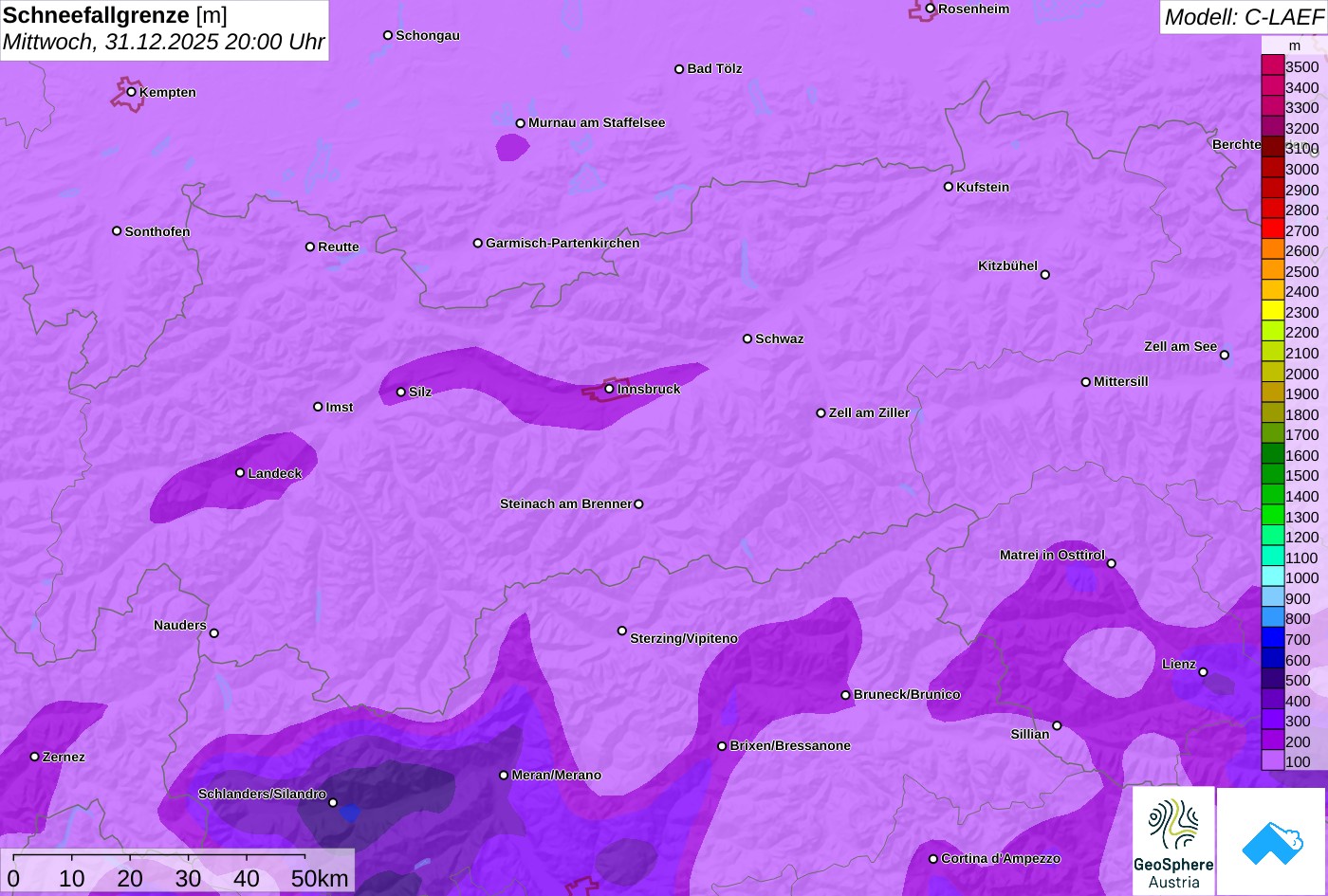Click the Schneefallgrenze [m] title
Viewport: 1328px width, 896px height.
pyautogui.click(x=116, y=15)
